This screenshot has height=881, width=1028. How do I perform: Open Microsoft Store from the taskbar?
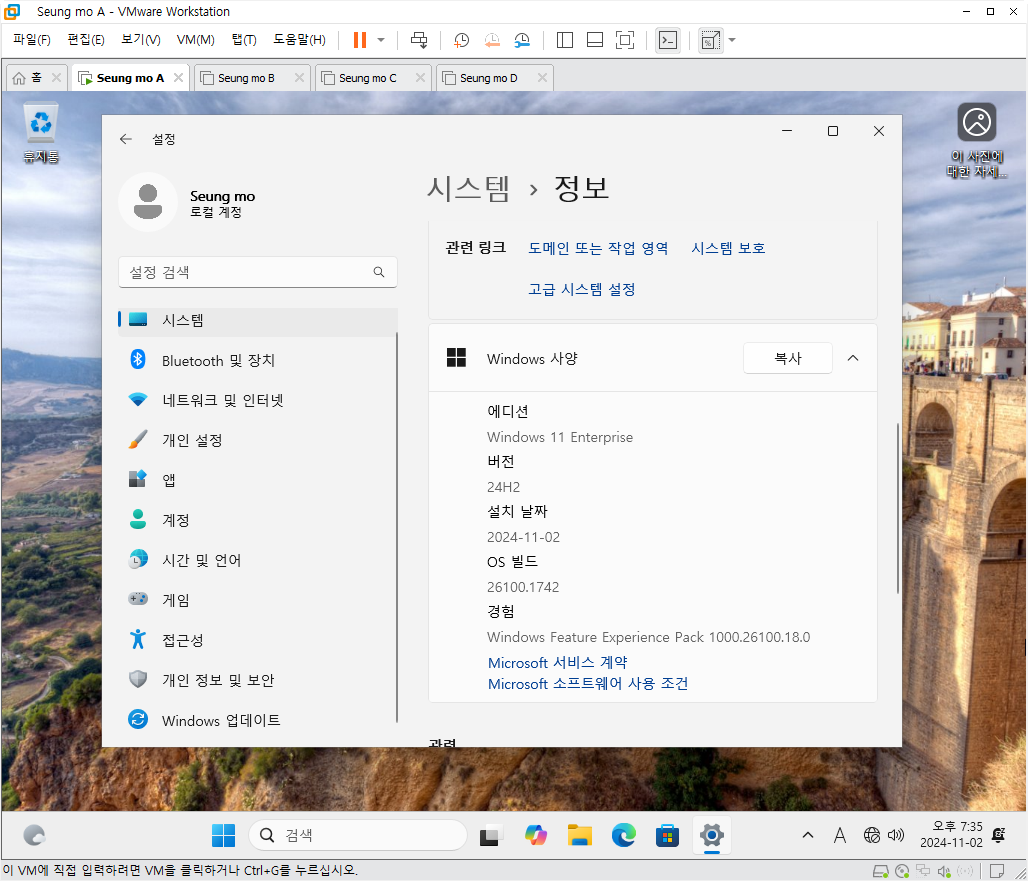point(667,835)
